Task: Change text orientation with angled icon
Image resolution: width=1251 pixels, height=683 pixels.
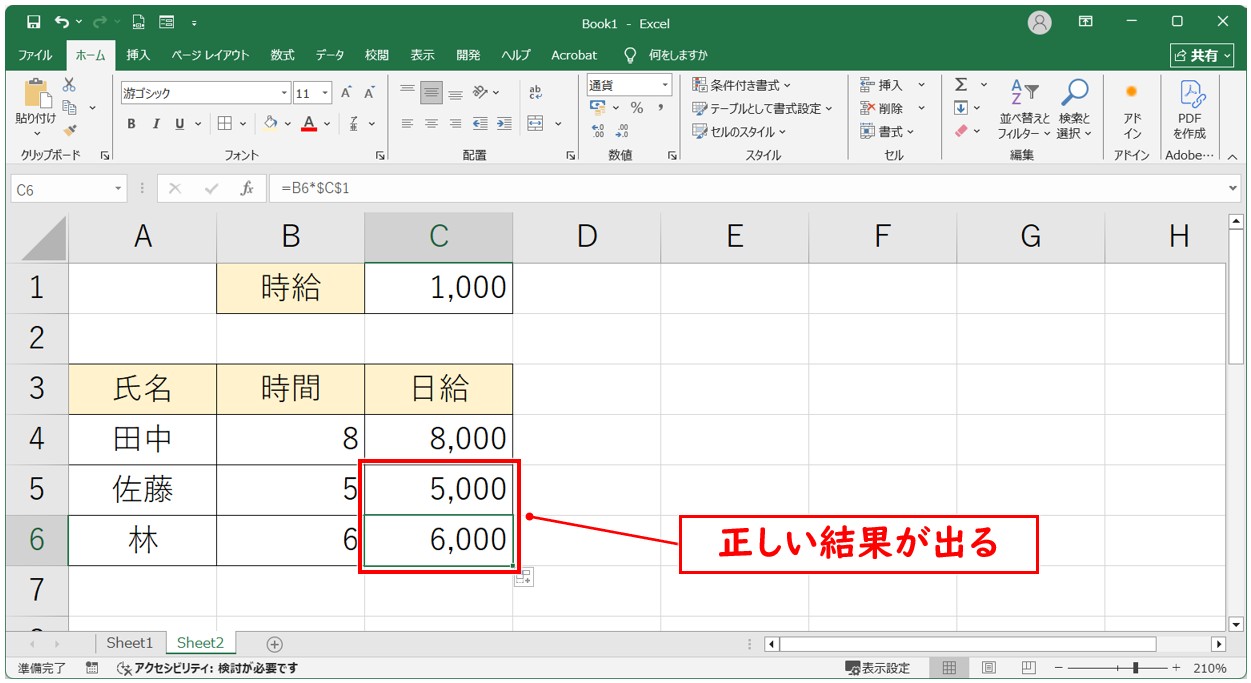Action: [x=481, y=92]
